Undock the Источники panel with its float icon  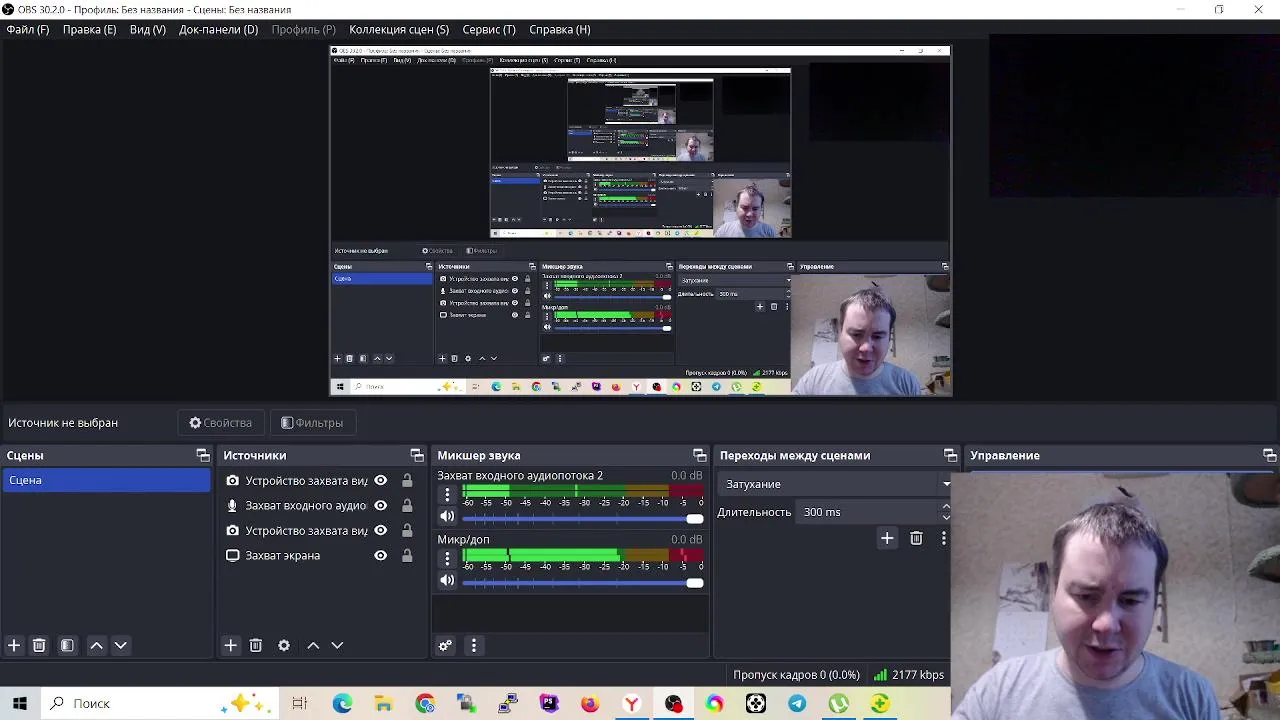click(417, 455)
